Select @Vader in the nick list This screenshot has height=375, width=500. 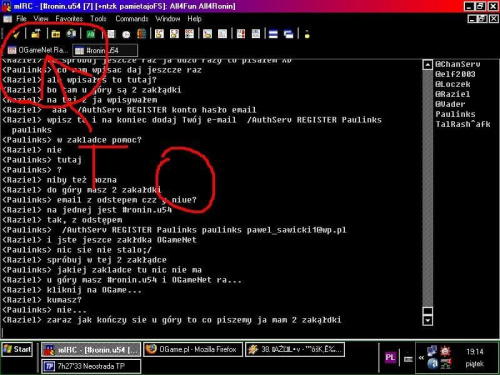450,104
